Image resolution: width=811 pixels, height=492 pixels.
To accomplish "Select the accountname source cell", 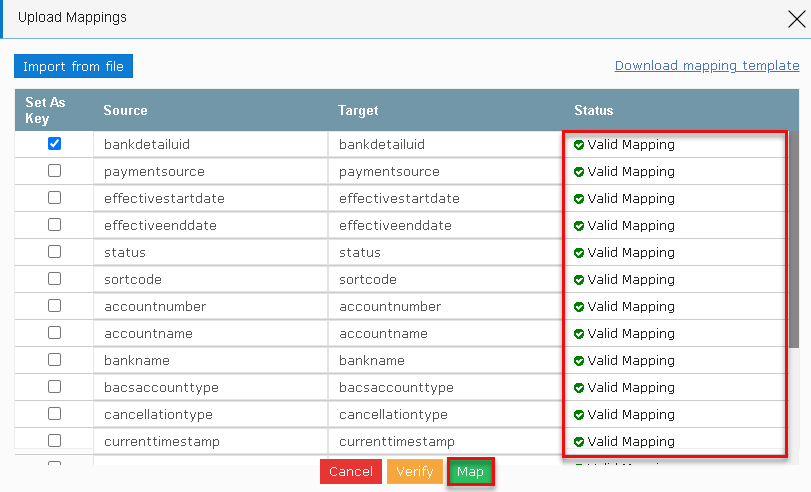I will point(211,333).
